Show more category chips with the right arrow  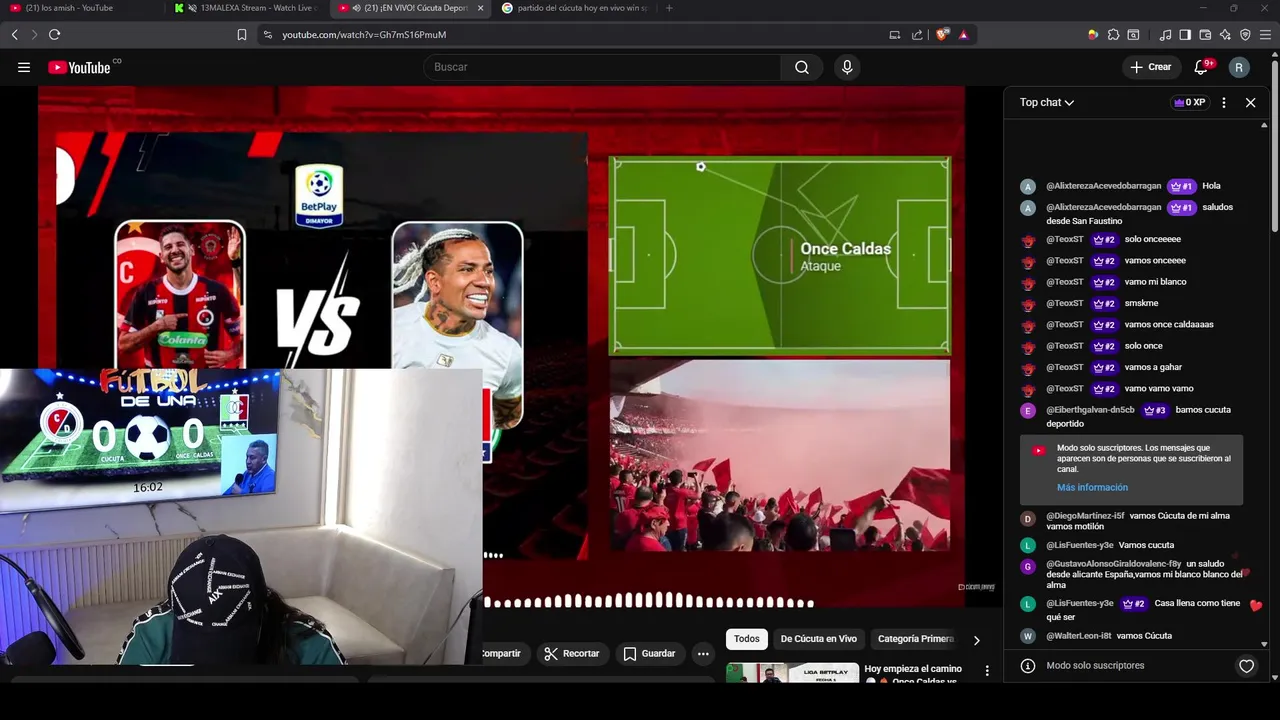tap(976, 640)
